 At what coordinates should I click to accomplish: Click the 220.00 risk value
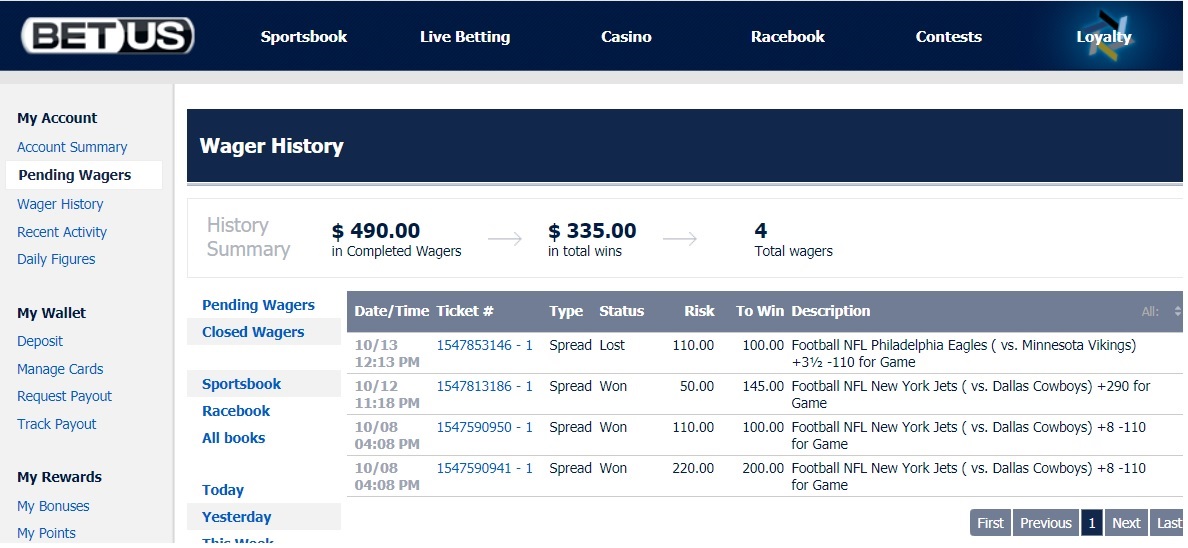coord(693,468)
